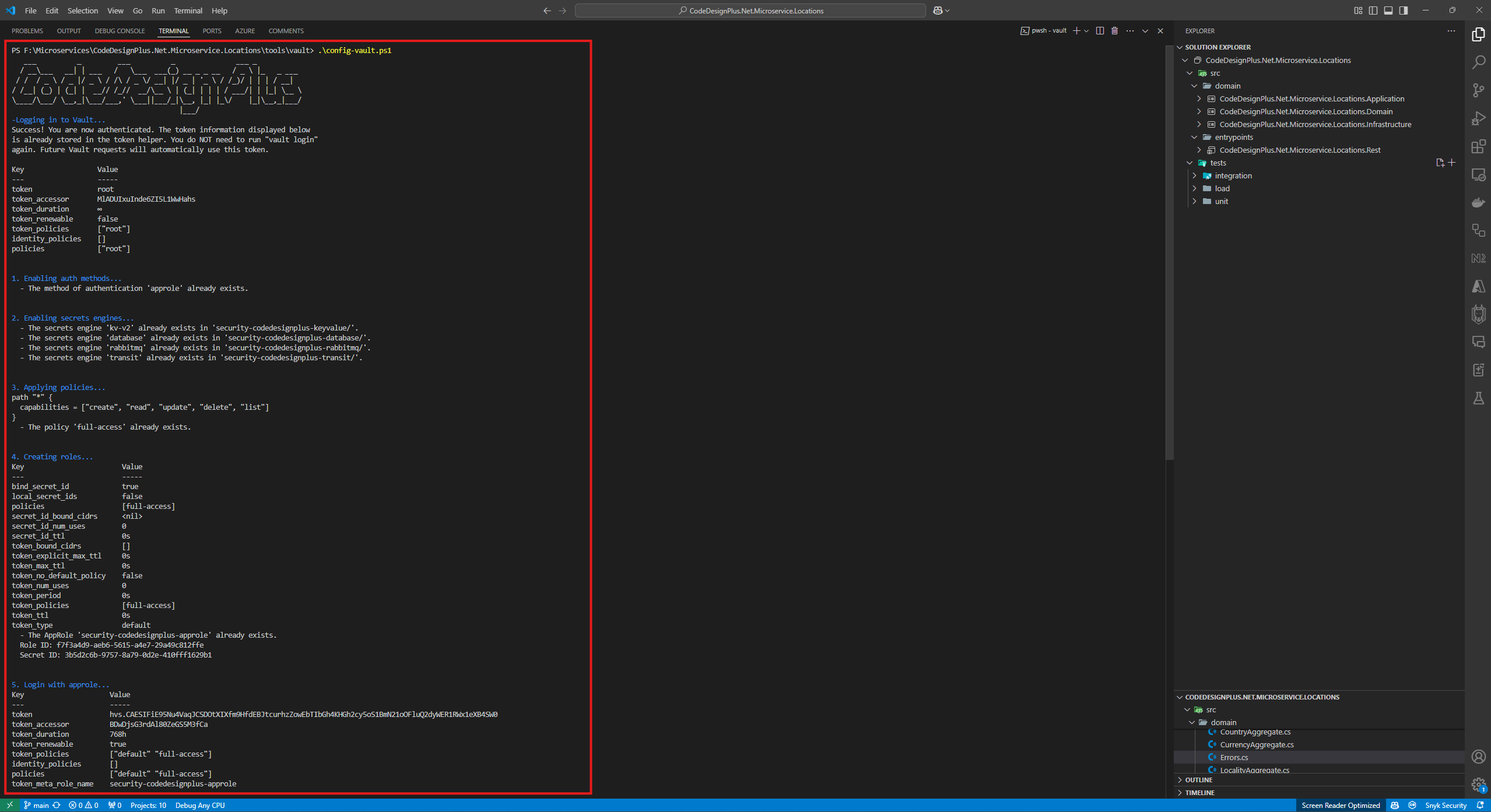
Task: Toggle the secondary side bar layout button
Action: pos(1404,10)
